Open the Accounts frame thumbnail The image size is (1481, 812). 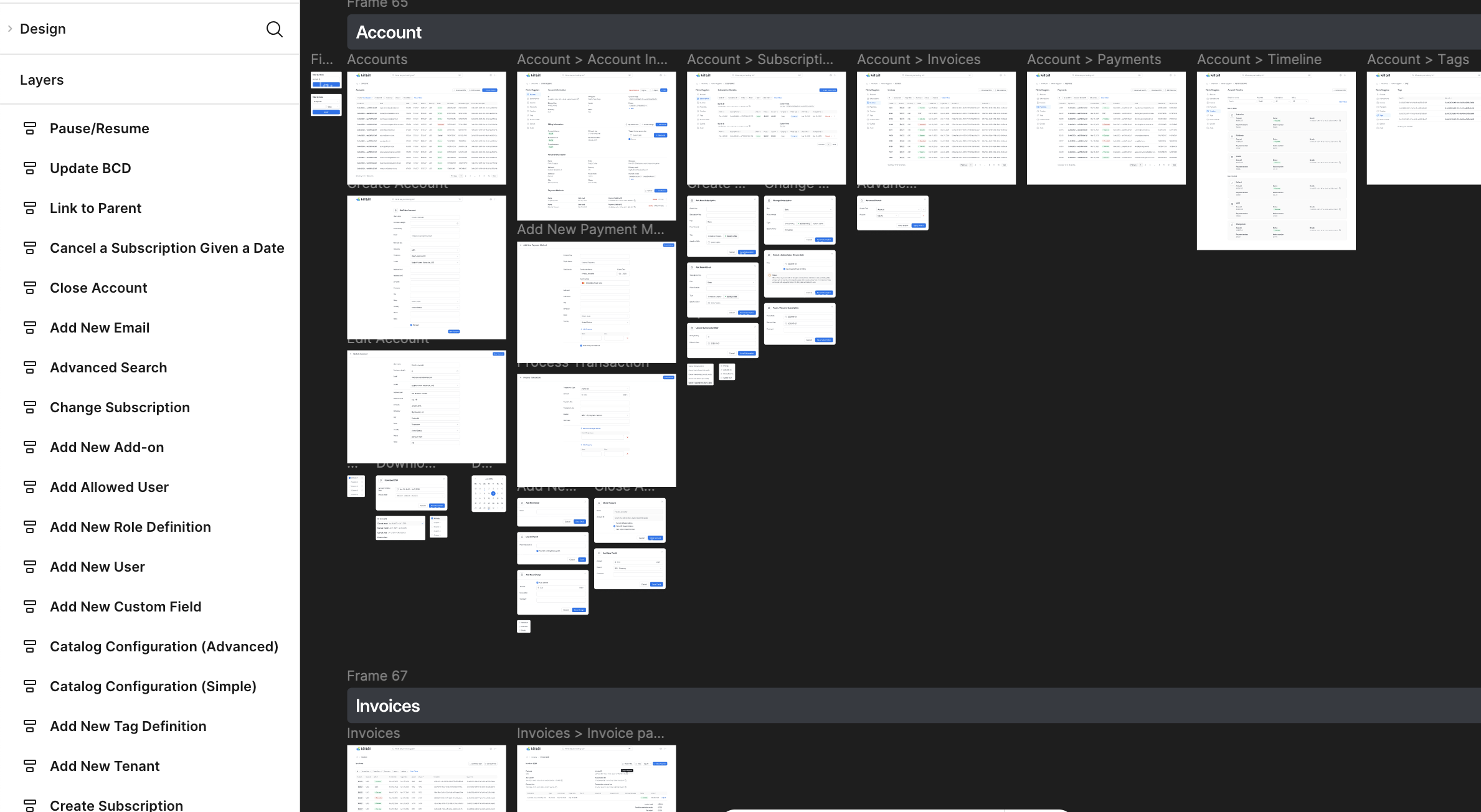(426, 128)
